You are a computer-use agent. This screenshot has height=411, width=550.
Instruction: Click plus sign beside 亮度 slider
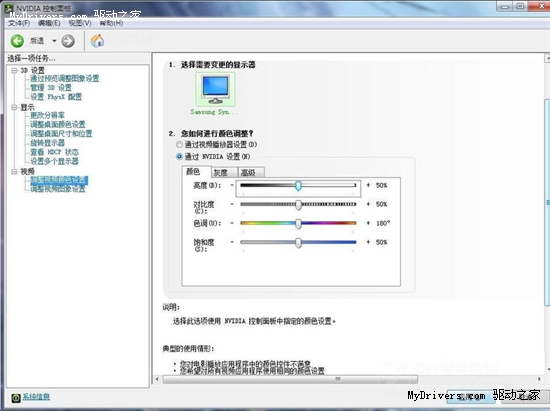click(368, 185)
